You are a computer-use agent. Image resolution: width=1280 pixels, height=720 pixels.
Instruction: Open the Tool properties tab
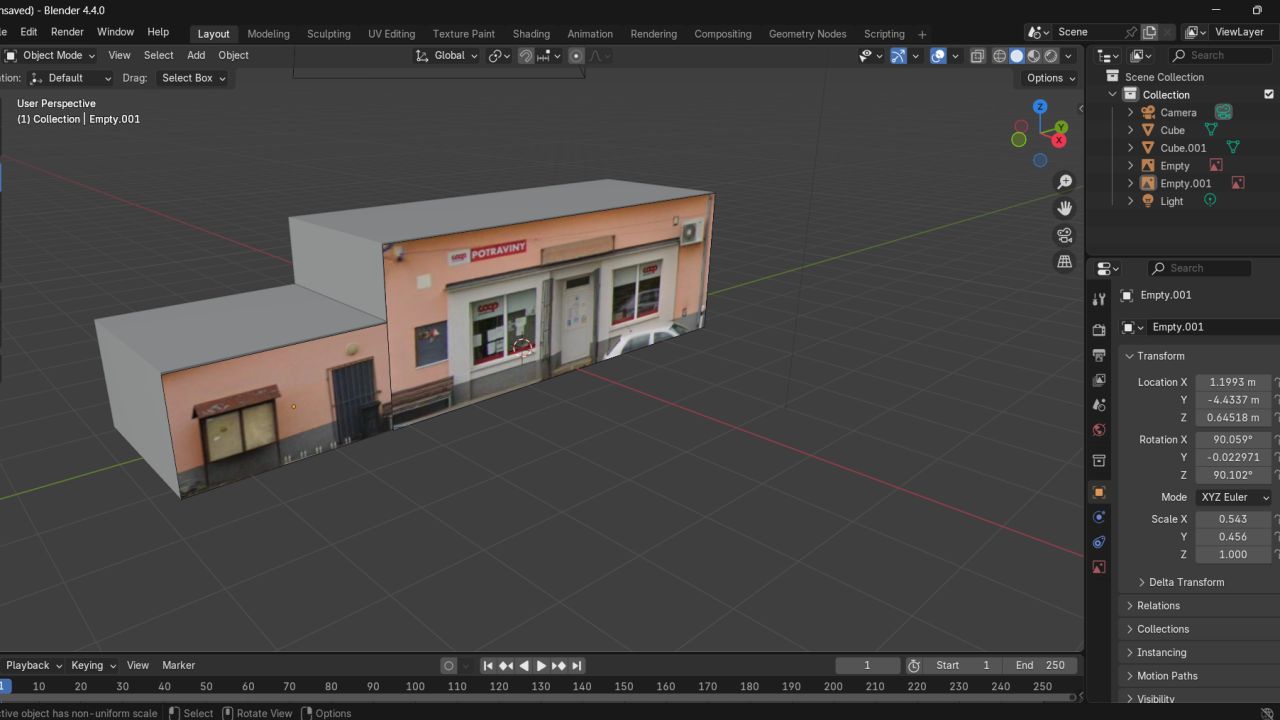[x=1099, y=299]
